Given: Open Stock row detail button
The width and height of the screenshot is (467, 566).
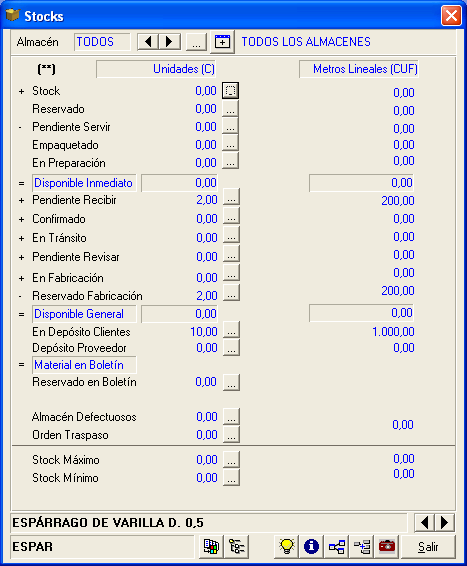Looking at the screenshot, I should click(x=231, y=91).
